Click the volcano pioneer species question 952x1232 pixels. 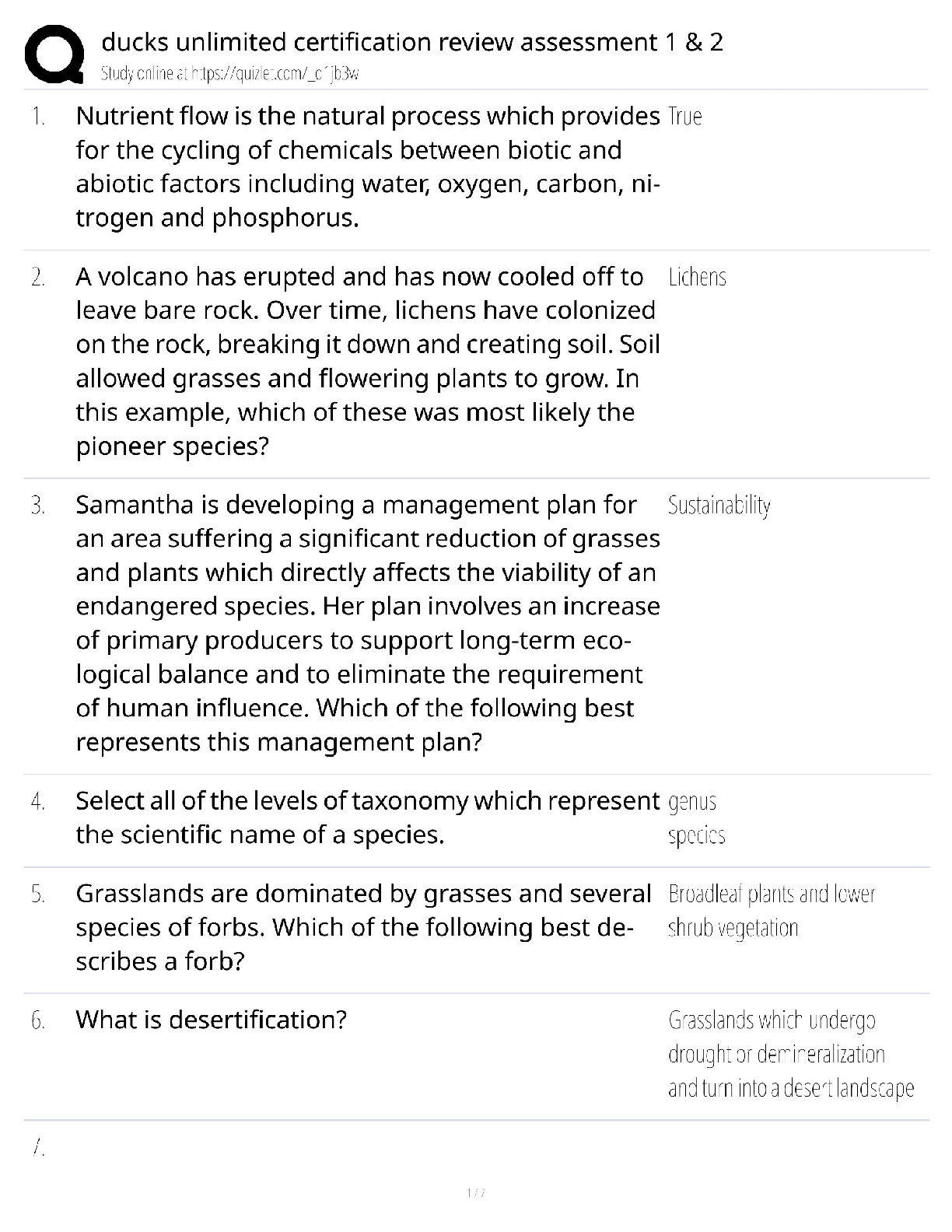pyautogui.click(x=367, y=361)
